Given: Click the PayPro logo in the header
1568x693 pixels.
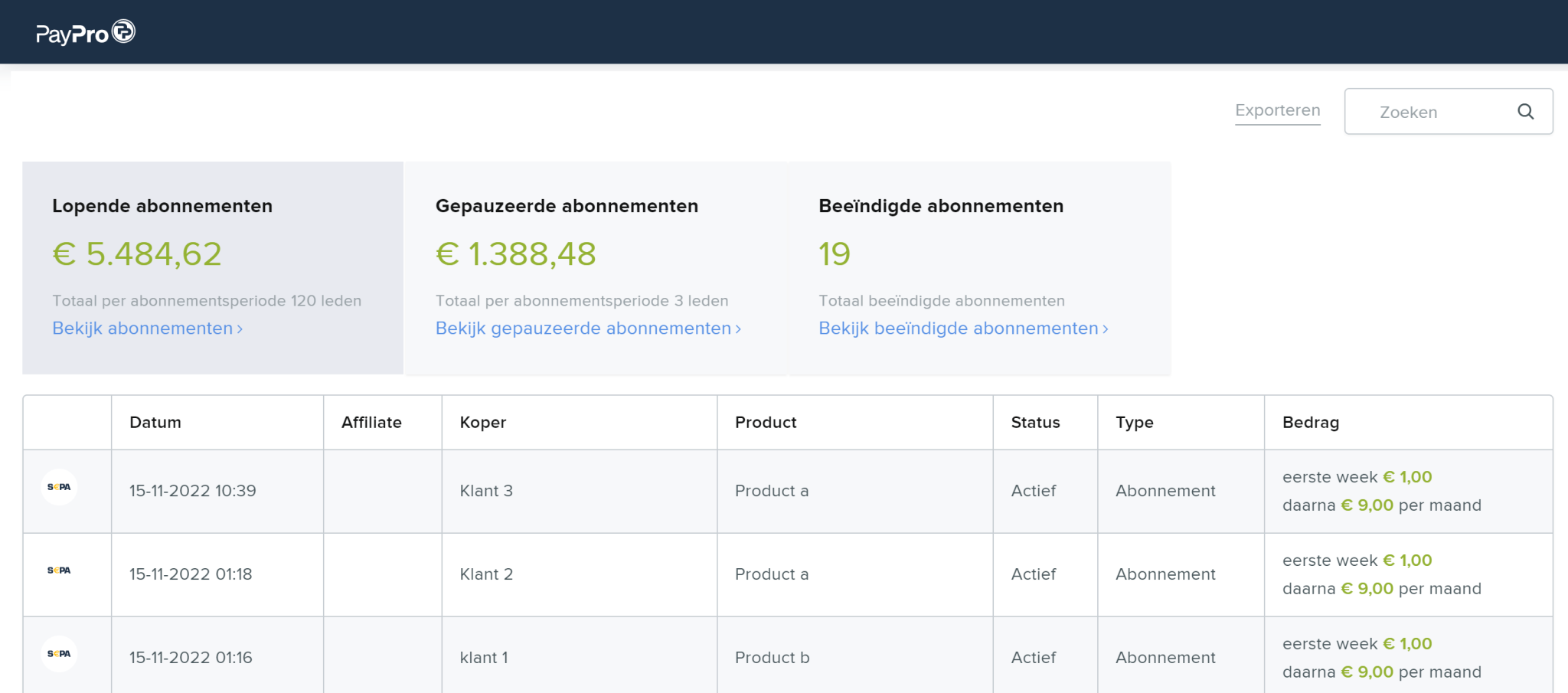Looking at the screenshot, I should coord(84,31).
